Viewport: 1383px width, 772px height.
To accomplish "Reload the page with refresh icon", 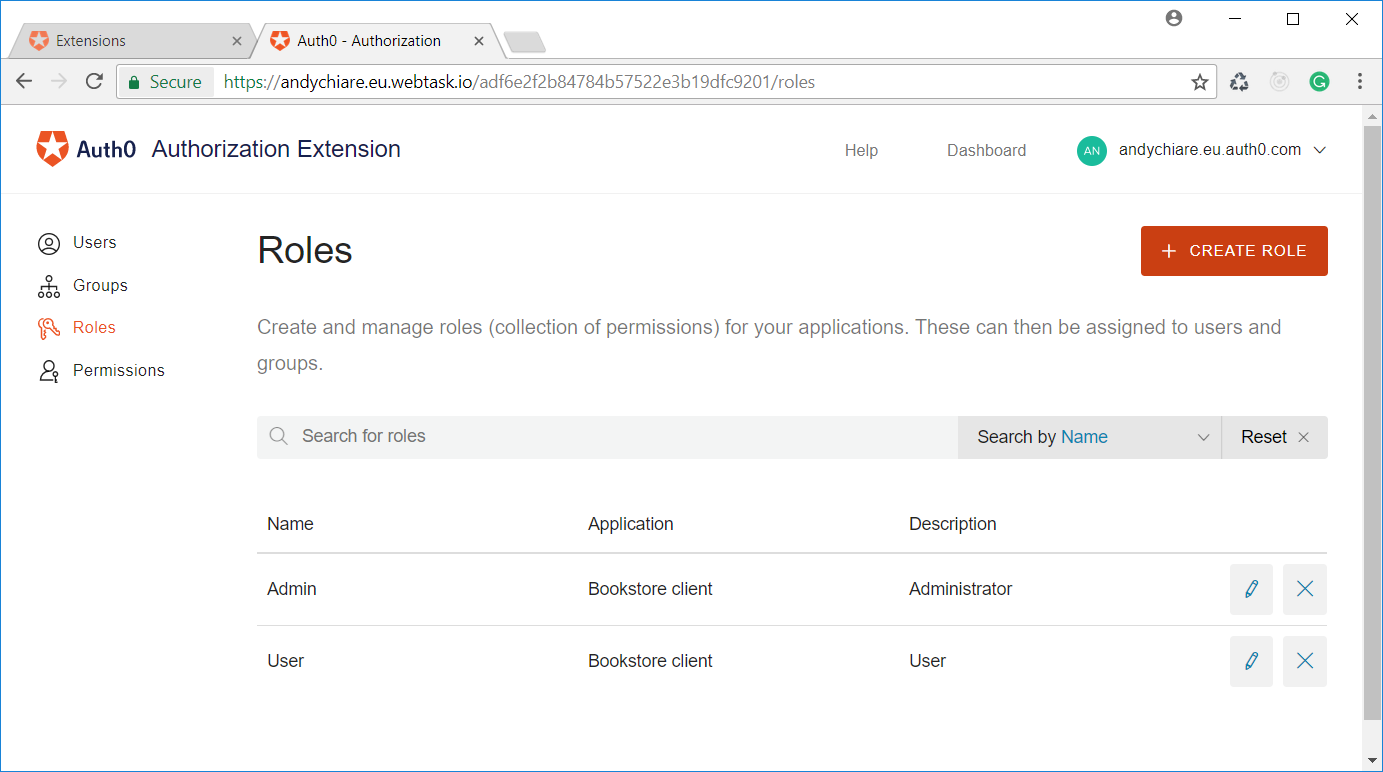I will coord(94,82).
